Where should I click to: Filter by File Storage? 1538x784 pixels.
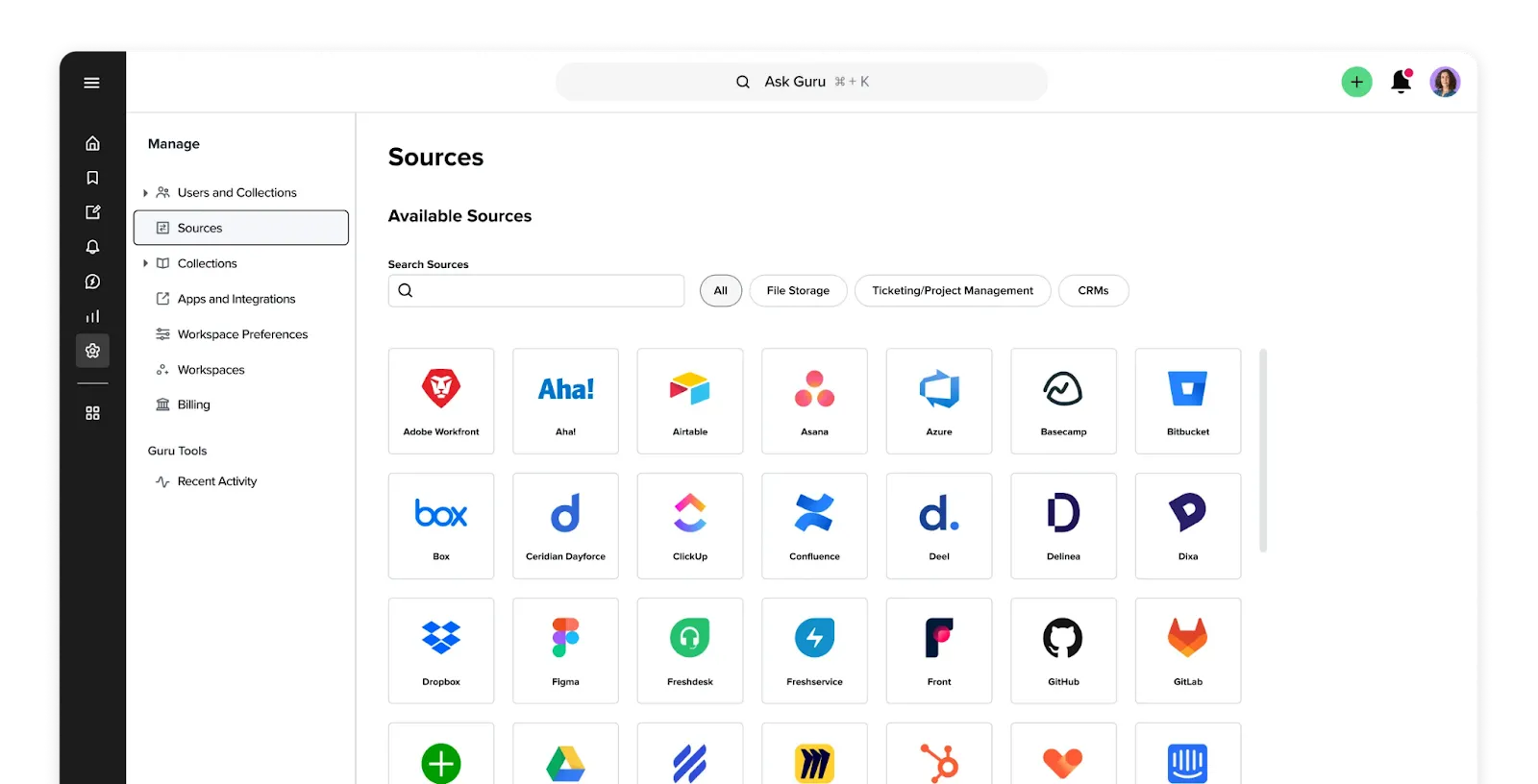(x=798, y=290)
